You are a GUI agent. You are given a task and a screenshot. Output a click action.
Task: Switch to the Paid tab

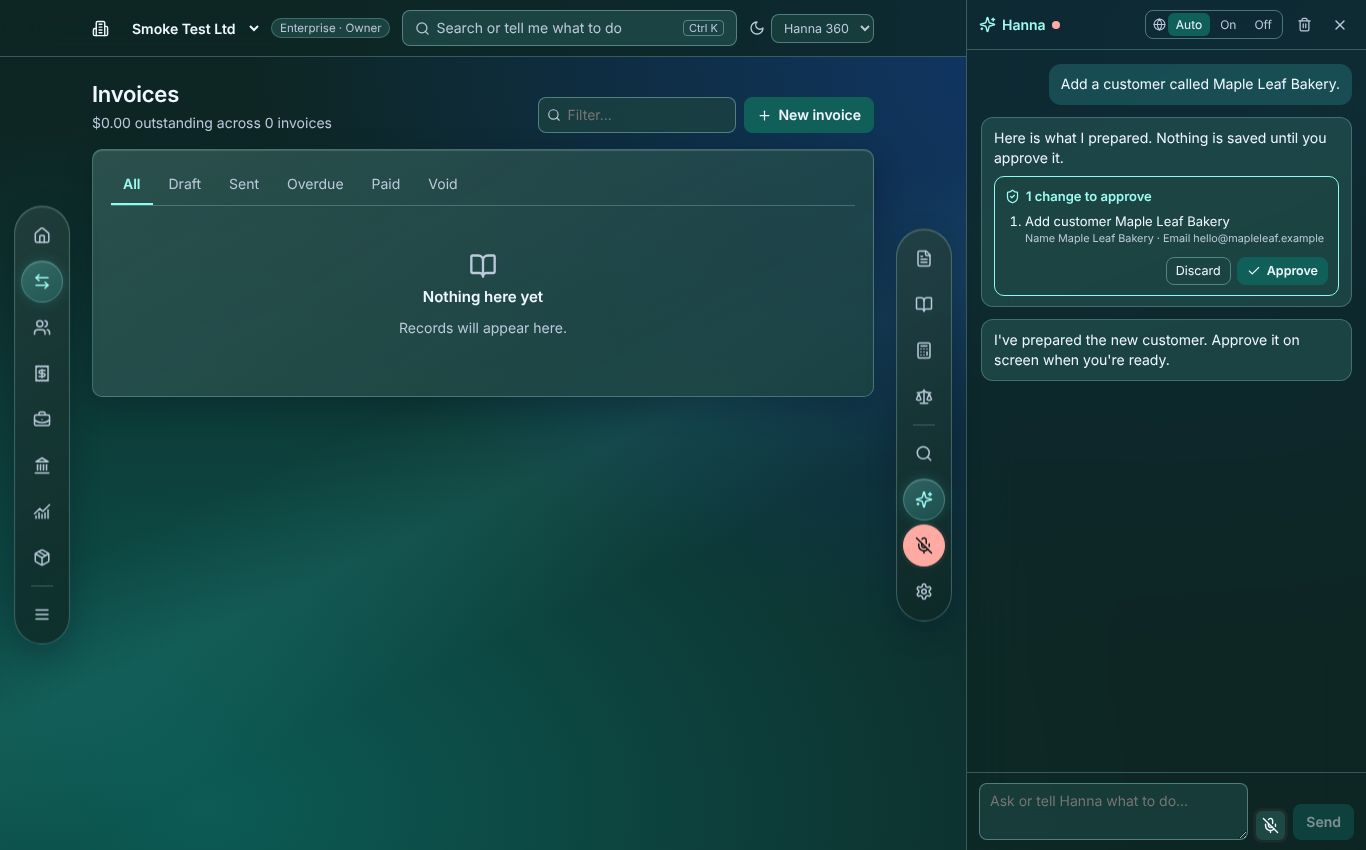coord(386,185)
